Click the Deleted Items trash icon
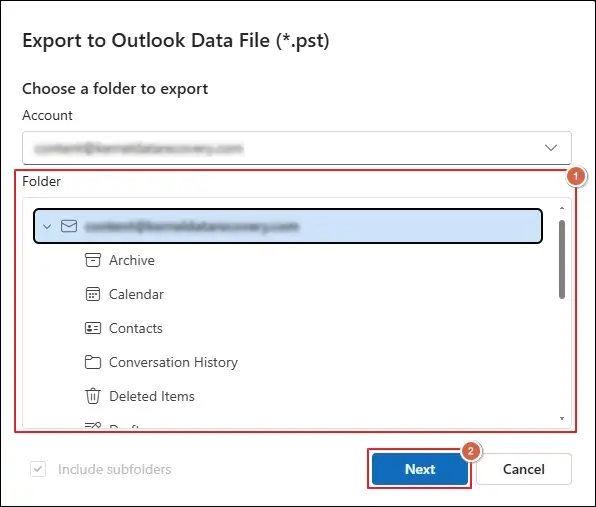Image resolution: width=596 pixels, height=507 pixels. coord(93,396)
